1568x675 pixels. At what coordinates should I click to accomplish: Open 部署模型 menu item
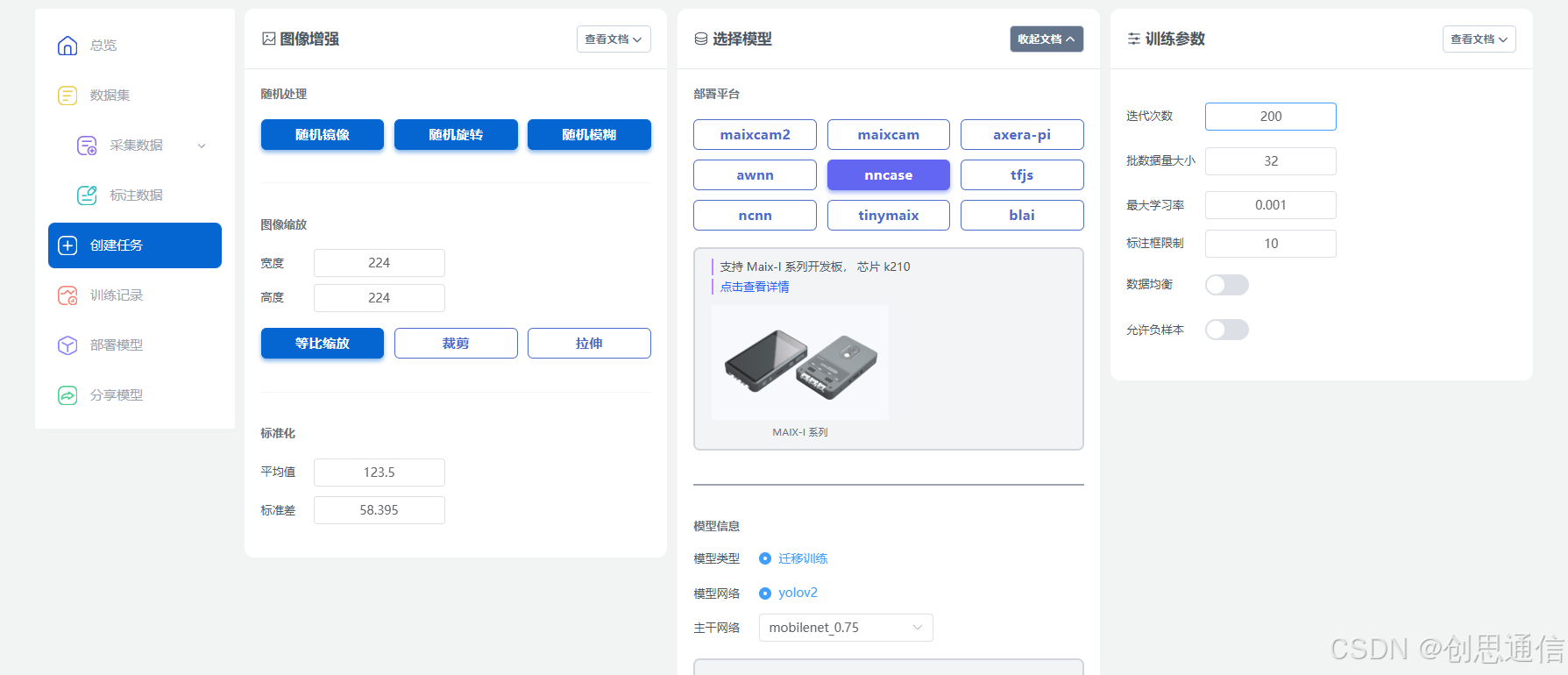click(x=135, y=345)
